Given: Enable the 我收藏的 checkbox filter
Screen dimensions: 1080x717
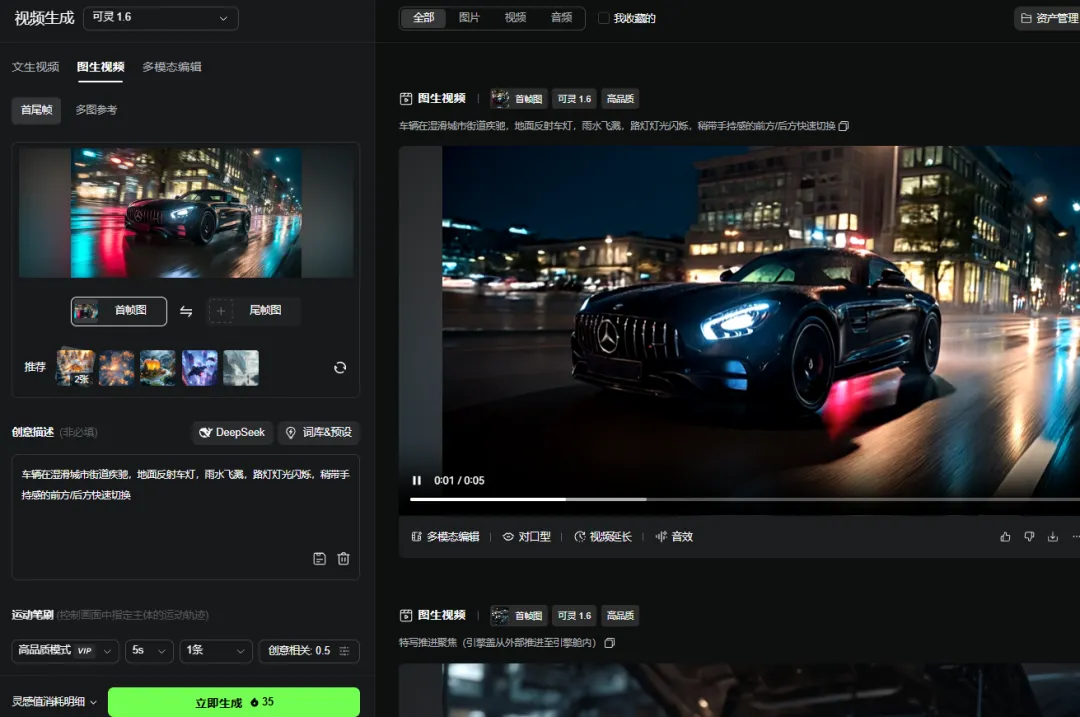Looking at the screenshot, I should point(603,18).
